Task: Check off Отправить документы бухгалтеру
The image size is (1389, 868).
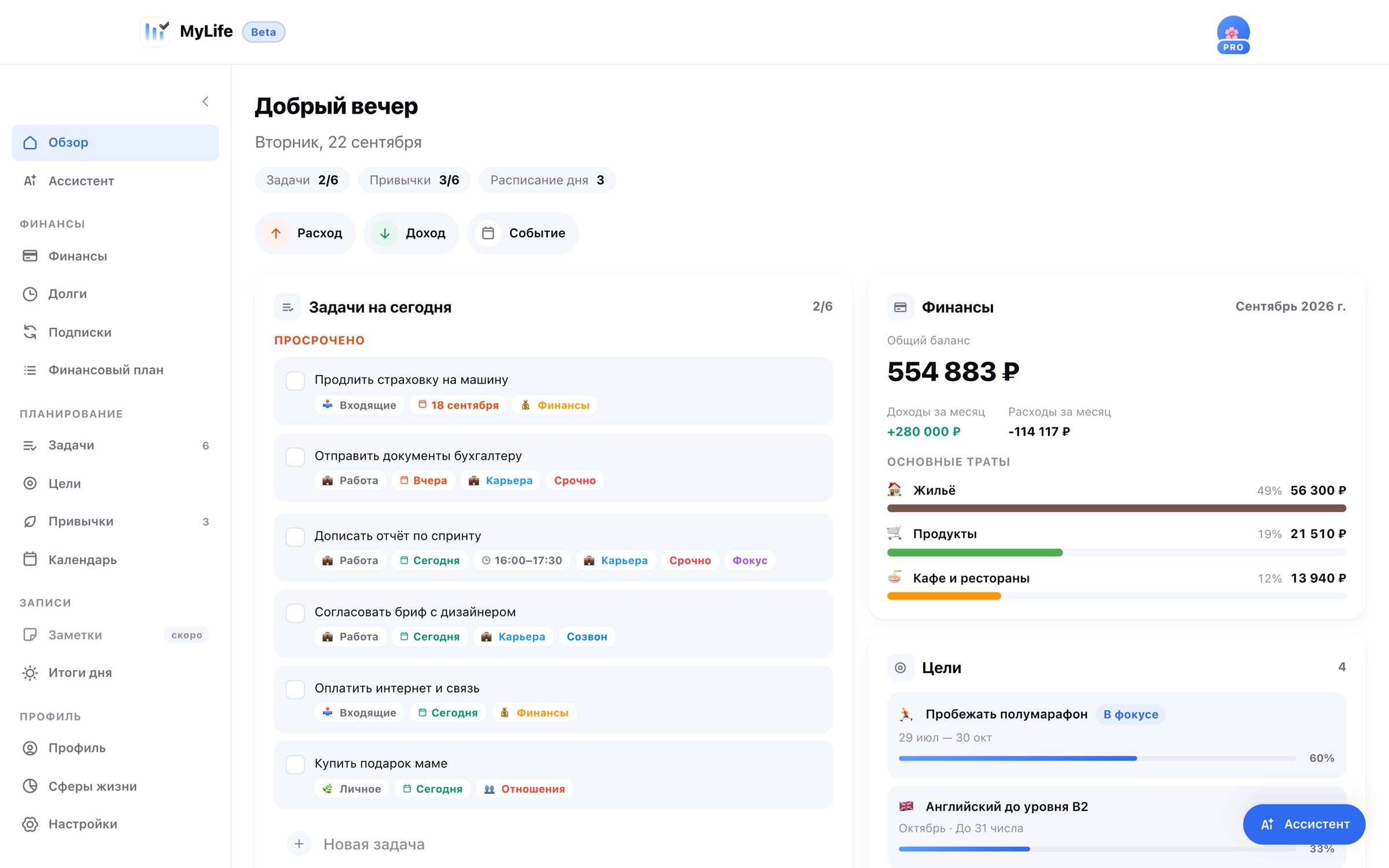Action: click(x=295, y=457)
